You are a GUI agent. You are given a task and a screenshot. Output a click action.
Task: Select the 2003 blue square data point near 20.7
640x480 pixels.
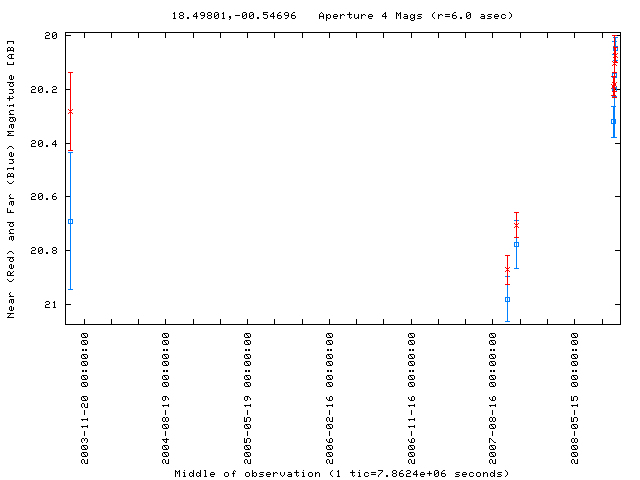click(x=70, y=222)
